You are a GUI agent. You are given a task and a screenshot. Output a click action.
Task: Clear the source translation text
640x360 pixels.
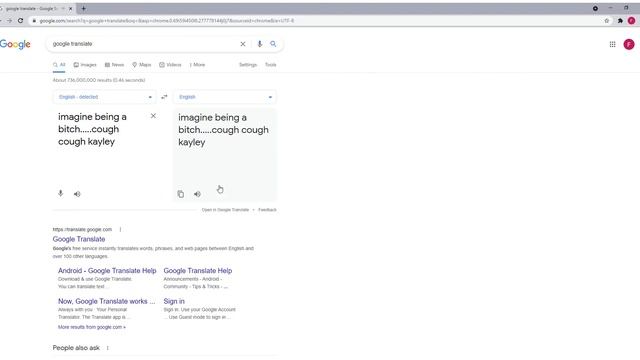153,116
